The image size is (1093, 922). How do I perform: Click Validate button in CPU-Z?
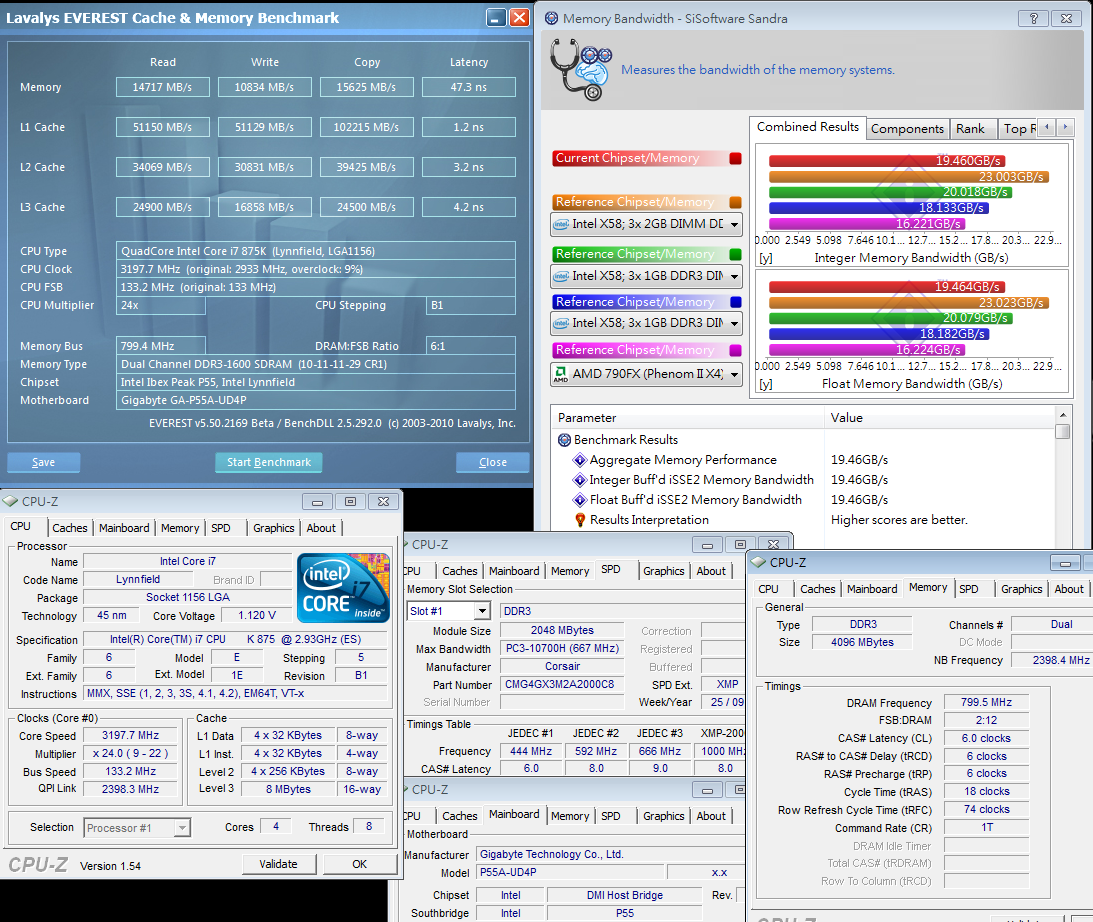point(279,864)
